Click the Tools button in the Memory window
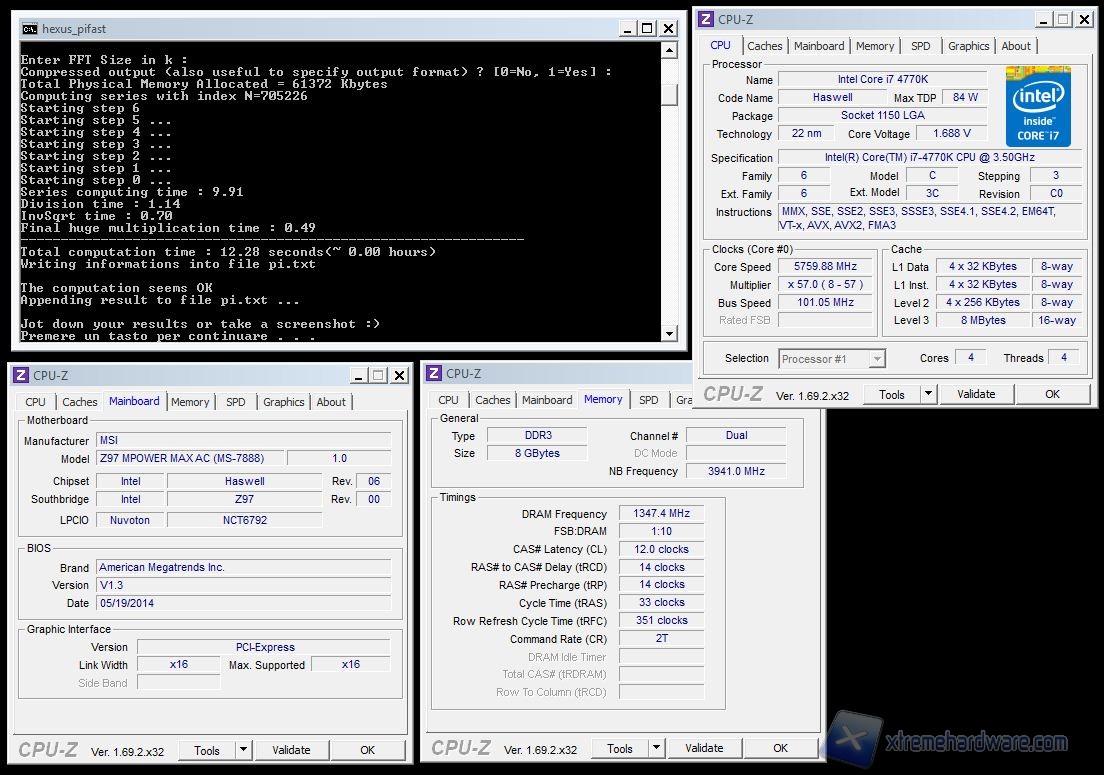Image resolution: width=1104 pixels, height=775 pixels. click(x=620, y=748)
